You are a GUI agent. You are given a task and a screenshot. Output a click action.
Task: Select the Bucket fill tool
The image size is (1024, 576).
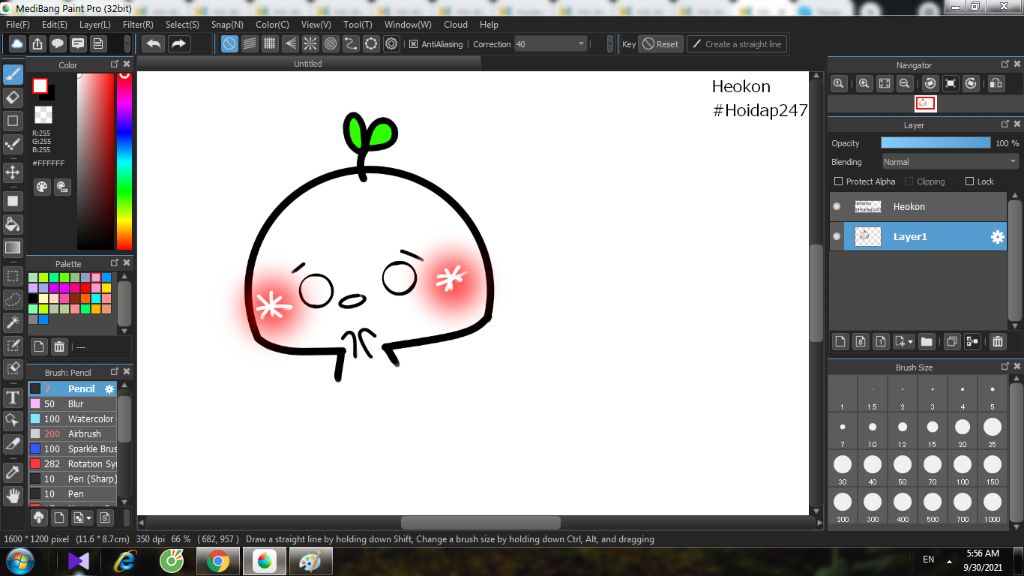12,224
